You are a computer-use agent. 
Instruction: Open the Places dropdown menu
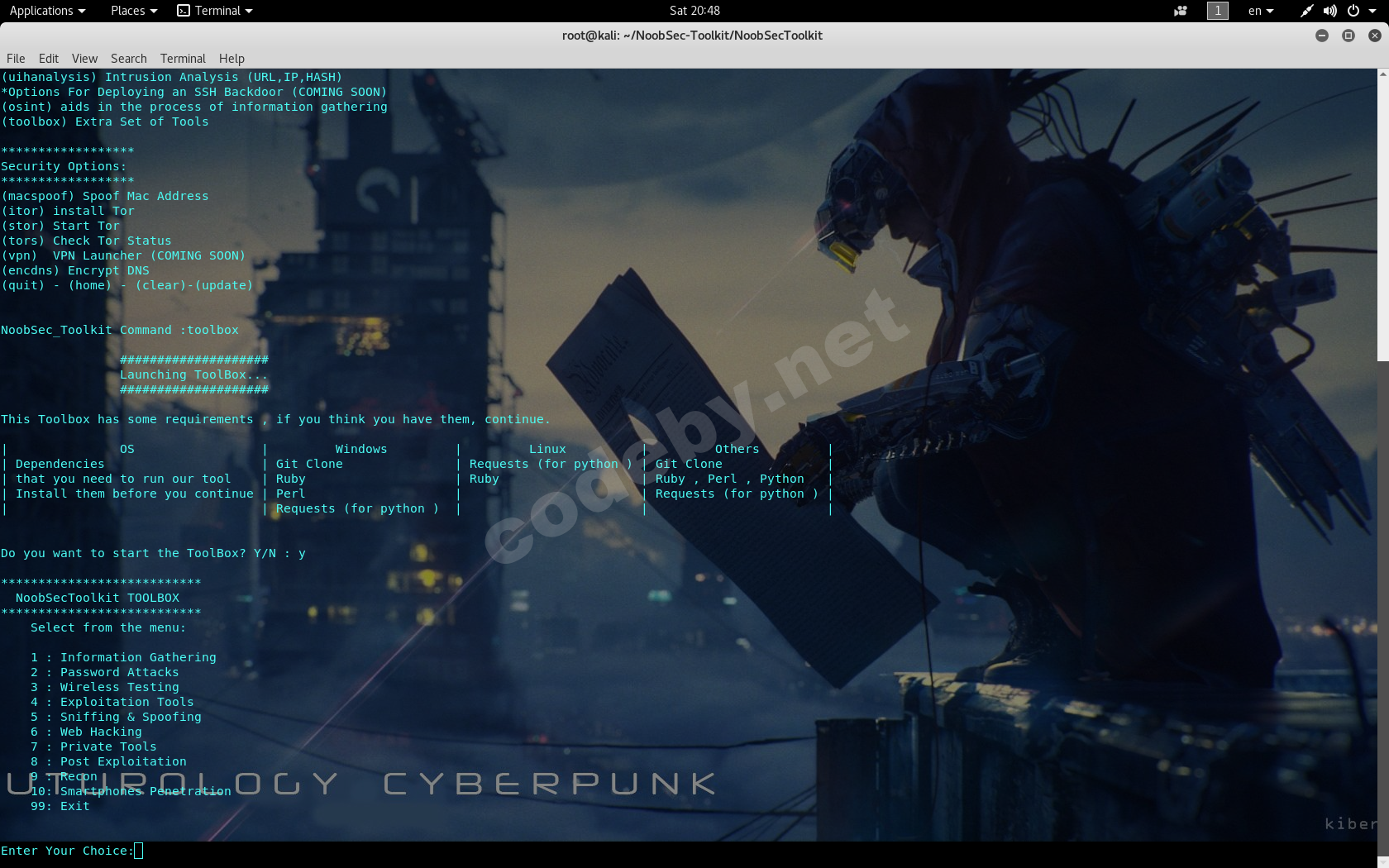tap(134, 11)
